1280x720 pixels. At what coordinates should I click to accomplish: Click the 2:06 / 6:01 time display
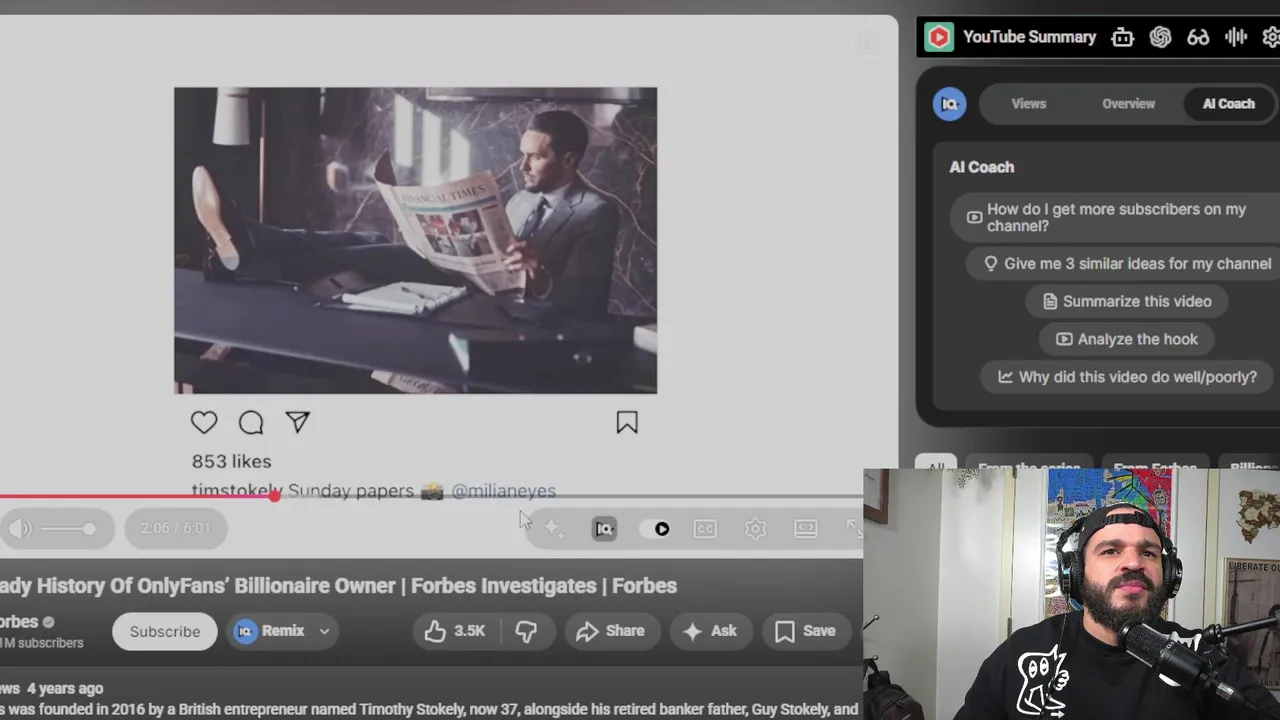point(175,528)
